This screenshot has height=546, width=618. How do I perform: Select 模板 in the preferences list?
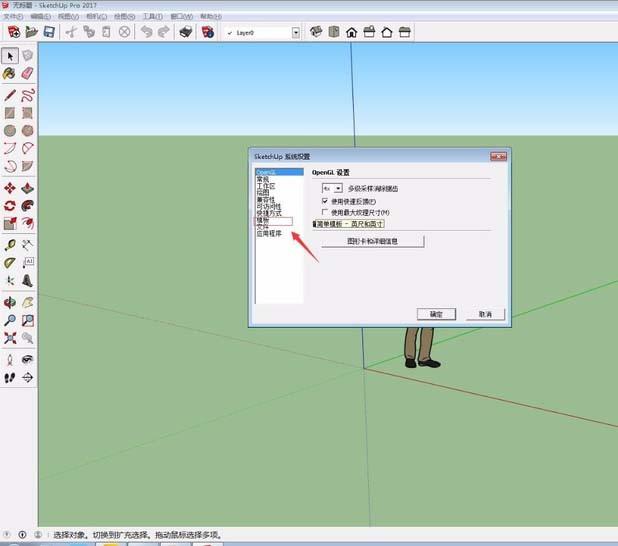click(x=263, y=220)
